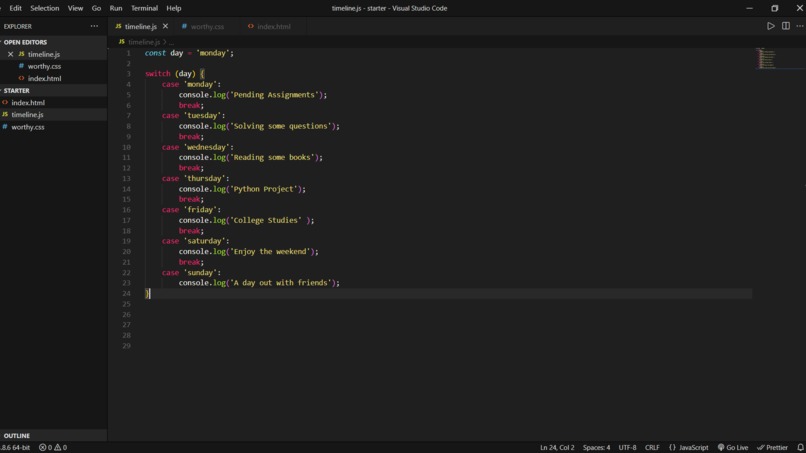This screenshot has height=453, width=806.
Task: Place cursor on 'Python Project' string
Action: [263, 189]
